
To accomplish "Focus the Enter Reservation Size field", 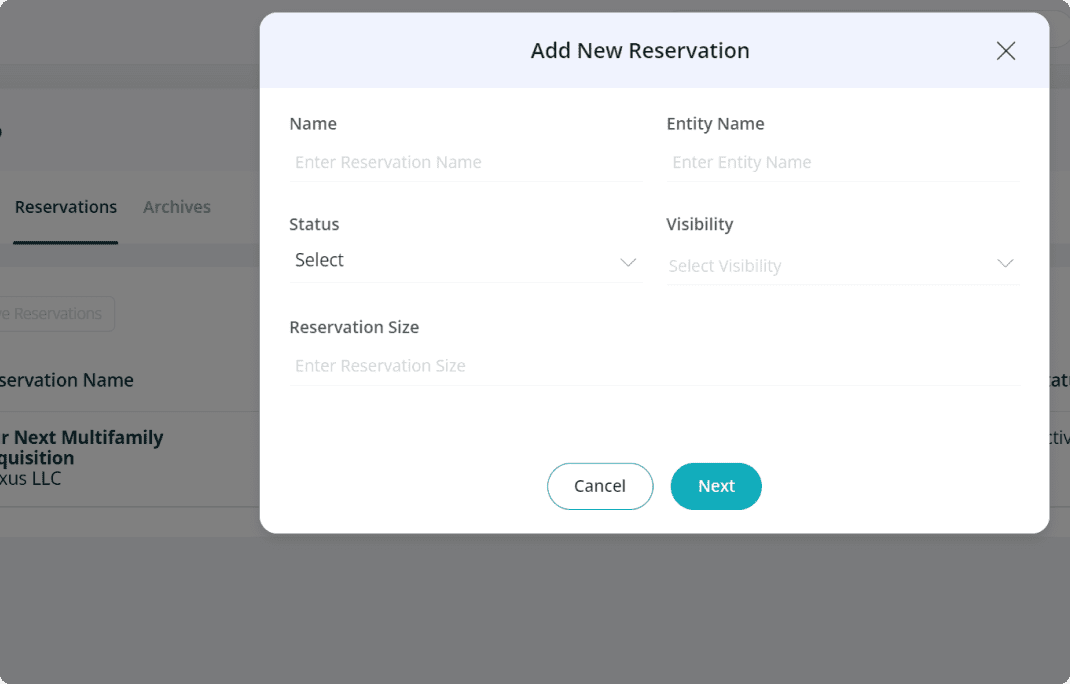I will tap(654, 366).
